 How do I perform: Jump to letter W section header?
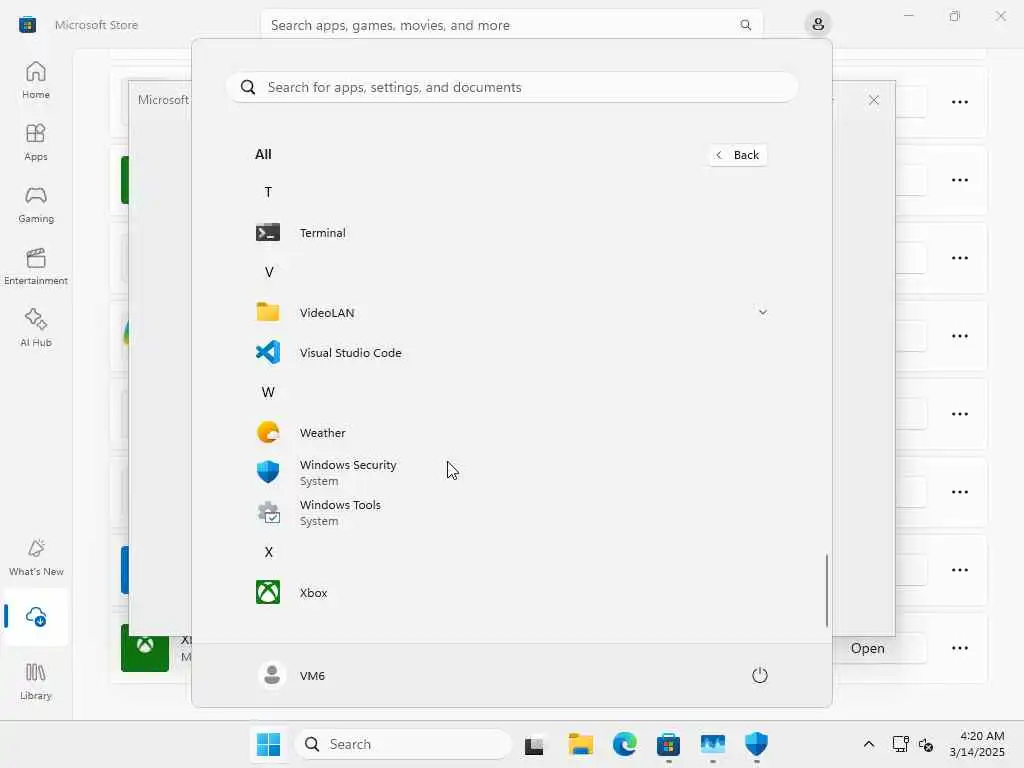(x=268, y=392)
